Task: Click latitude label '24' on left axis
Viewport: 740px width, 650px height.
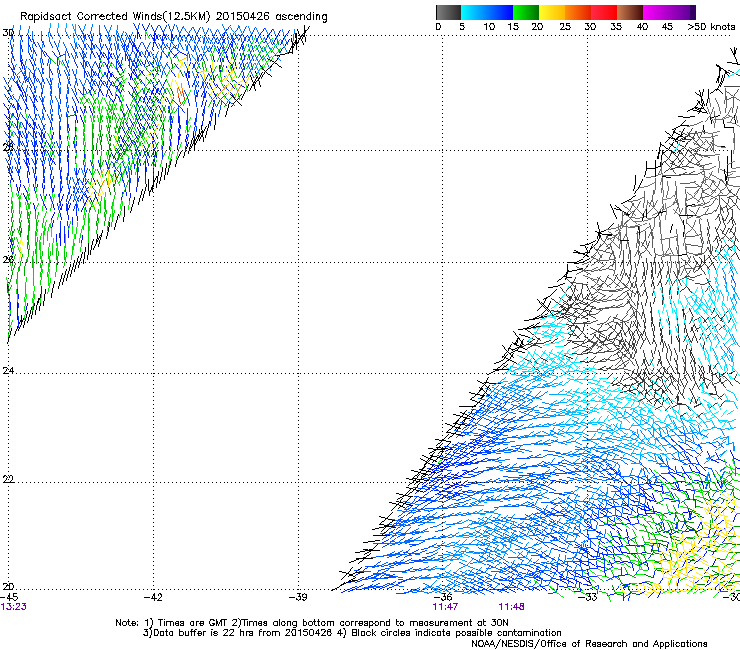Action: tap(8, 371)
